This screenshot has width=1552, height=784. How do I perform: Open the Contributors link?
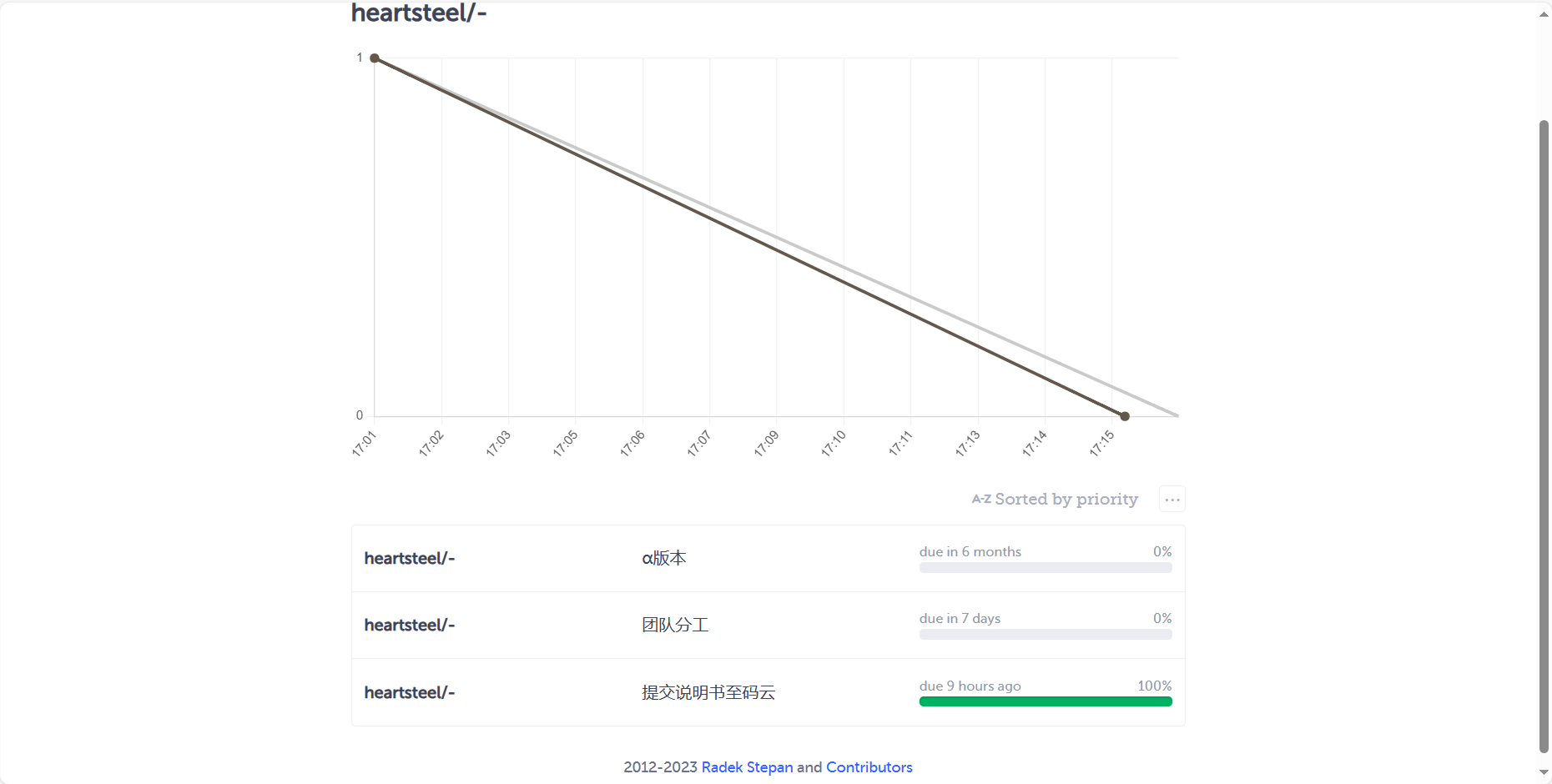(869, 767)
